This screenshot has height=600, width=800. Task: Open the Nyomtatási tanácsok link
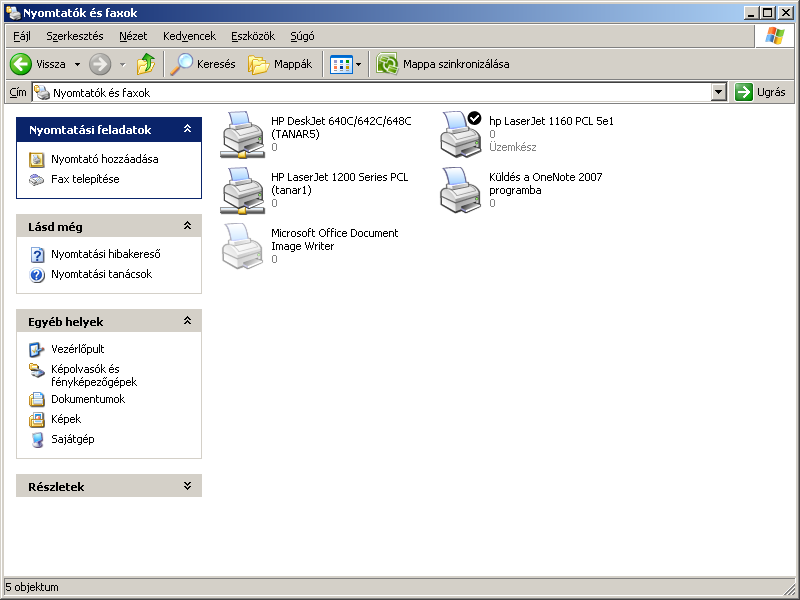[x=102, y=274]
